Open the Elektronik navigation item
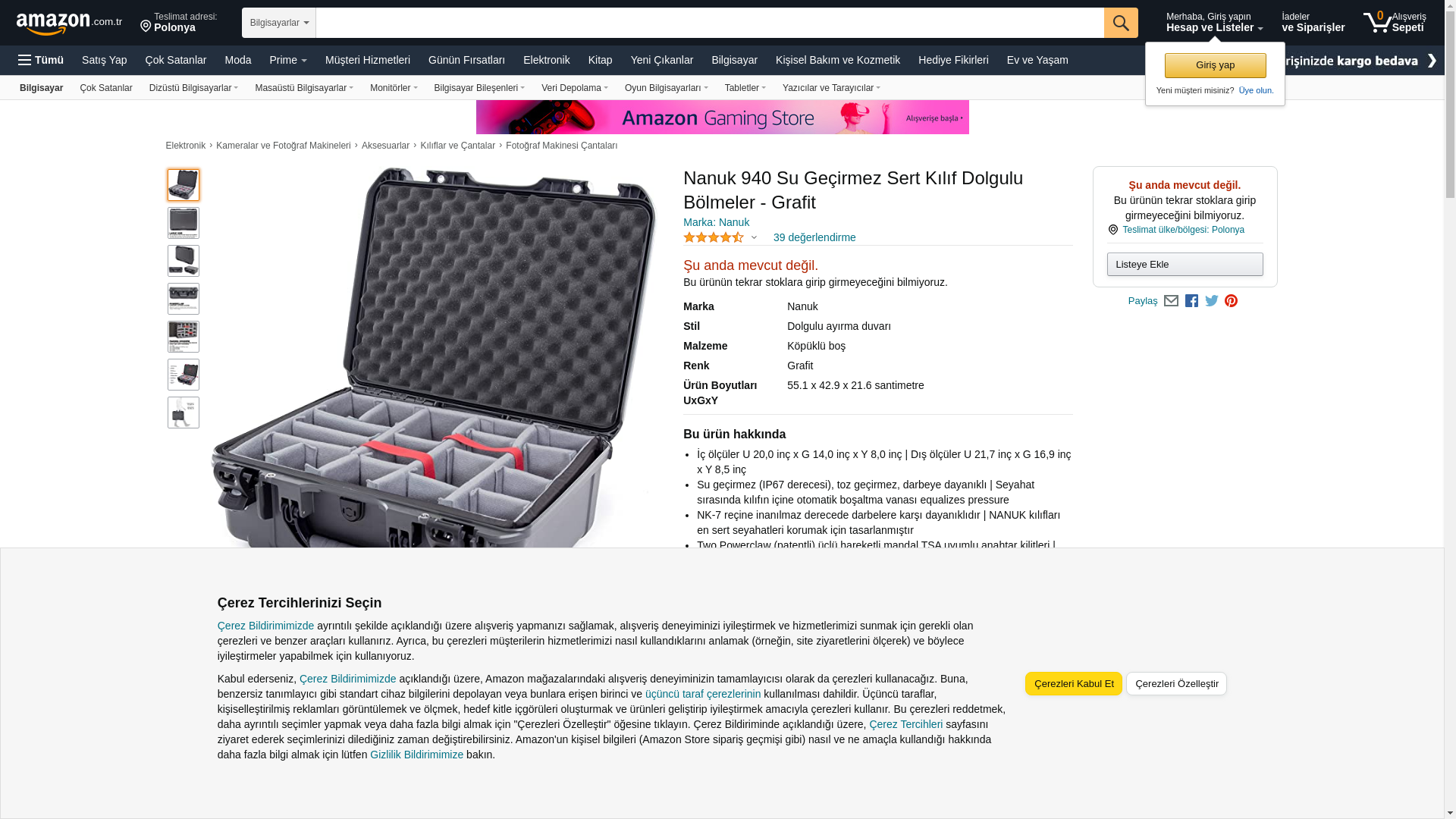1456x819 pixels. (x=546, y=60)
